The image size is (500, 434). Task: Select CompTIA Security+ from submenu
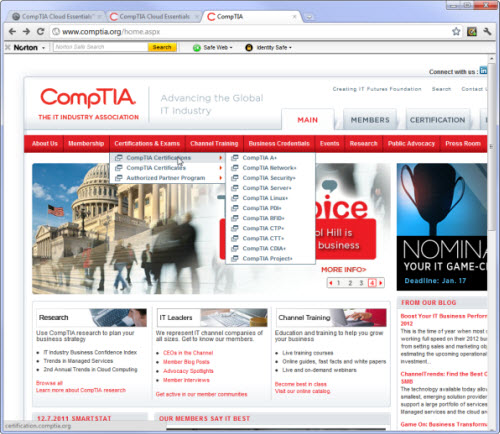[x=269, y=178]
